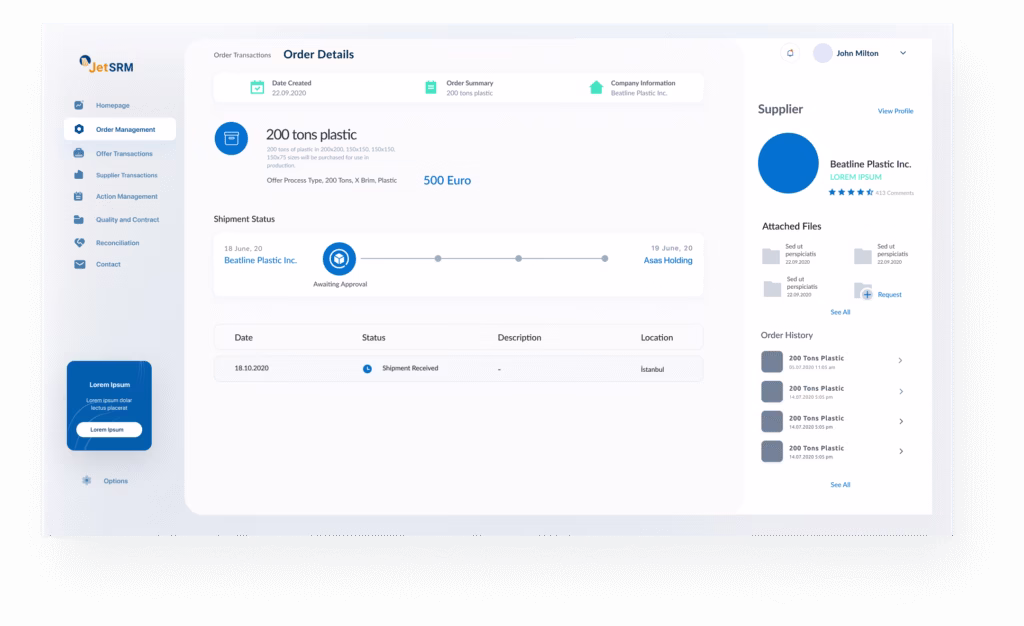Select Order Management menu item
Viewport: 1024px width, 626px height.
(x=120, y=129)
